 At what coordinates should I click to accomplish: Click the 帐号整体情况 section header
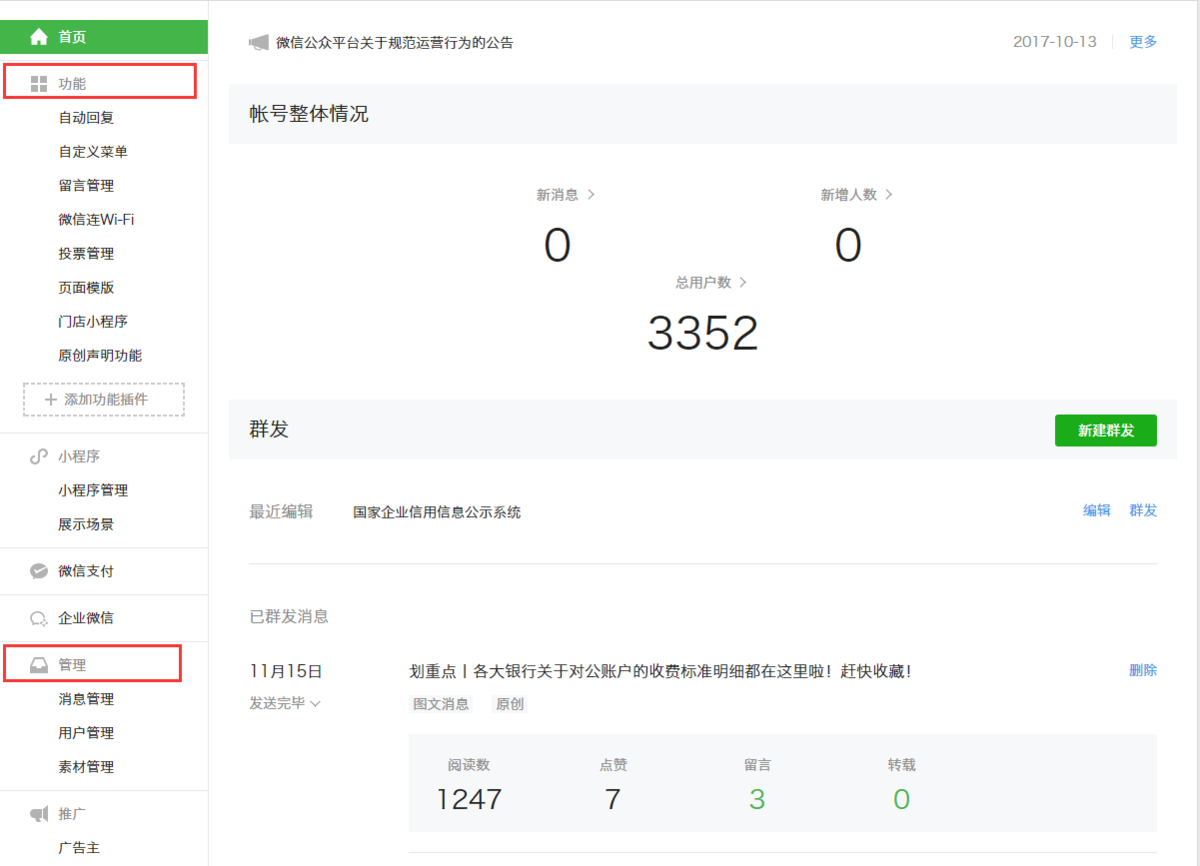pos(309,114)
